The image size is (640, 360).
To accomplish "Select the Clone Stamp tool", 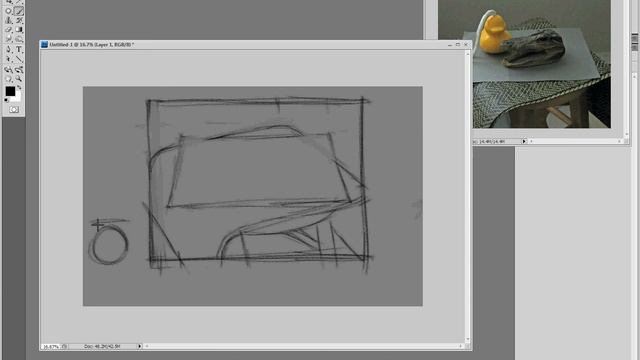I will click(8, 20).
